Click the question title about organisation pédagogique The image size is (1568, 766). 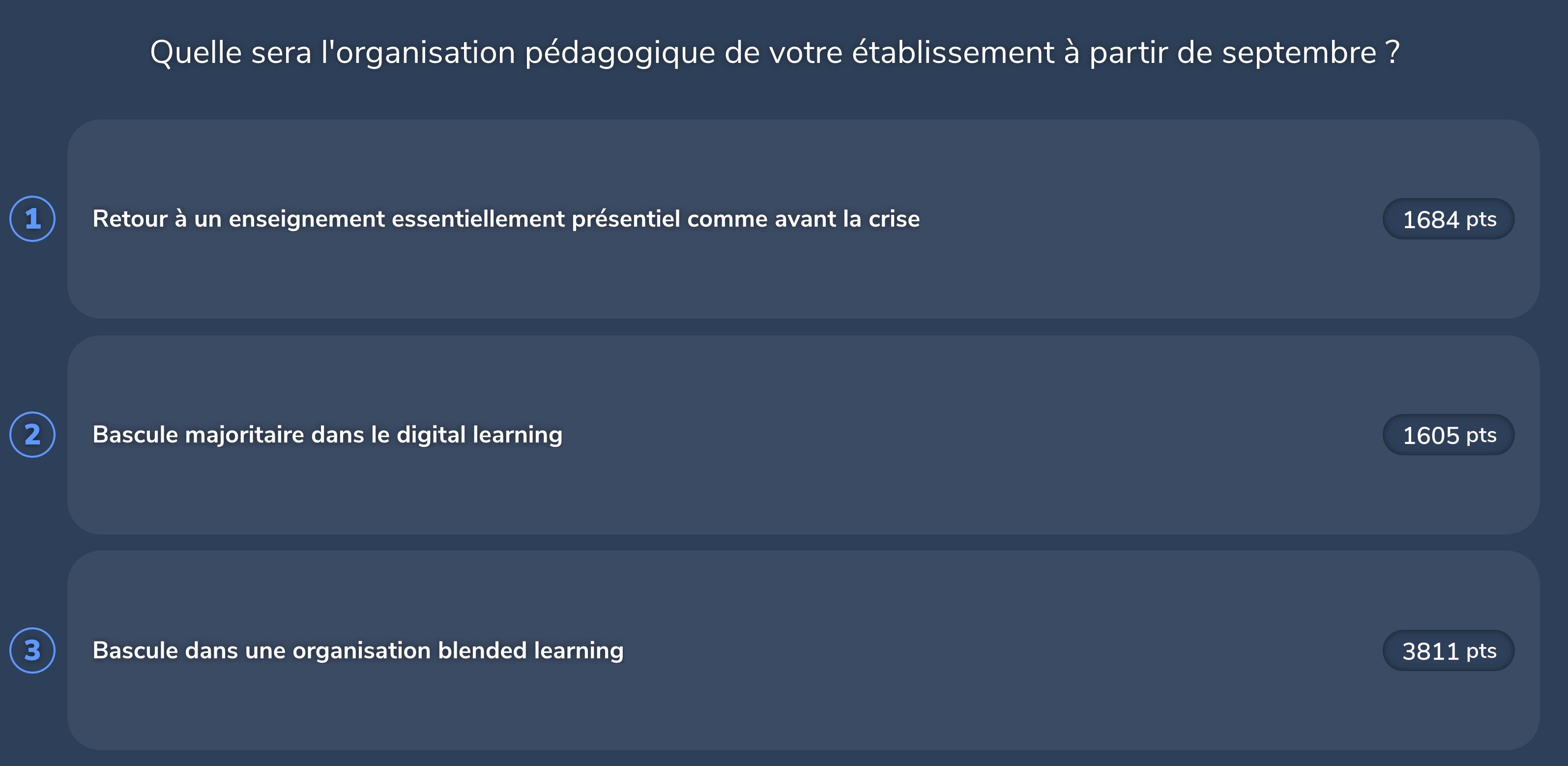(774, 53)
